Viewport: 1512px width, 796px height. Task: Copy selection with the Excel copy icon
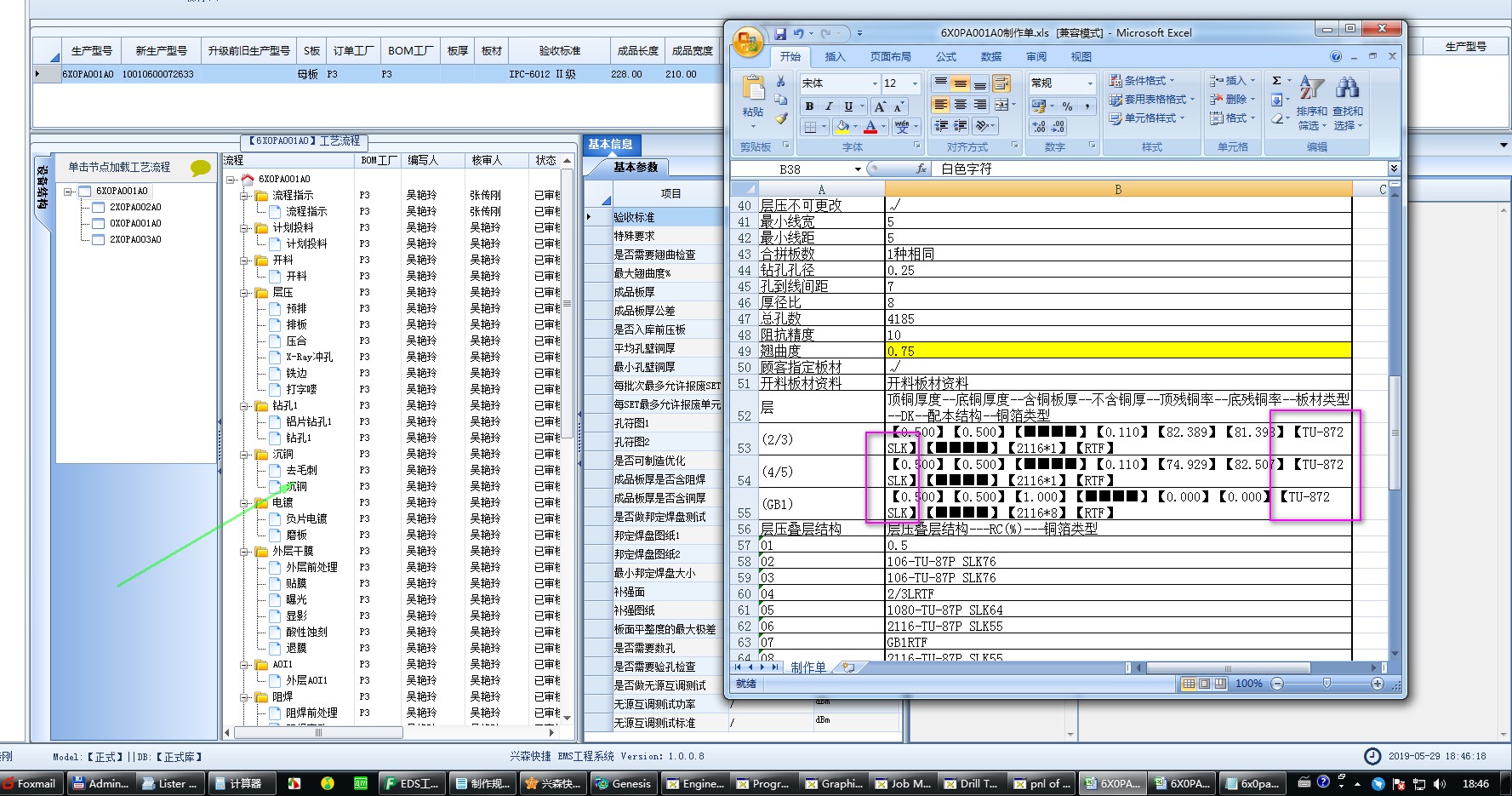pos(780,100)
